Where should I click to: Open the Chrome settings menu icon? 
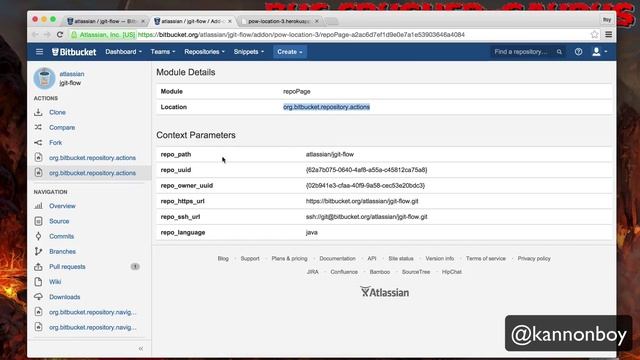point(608,35)
